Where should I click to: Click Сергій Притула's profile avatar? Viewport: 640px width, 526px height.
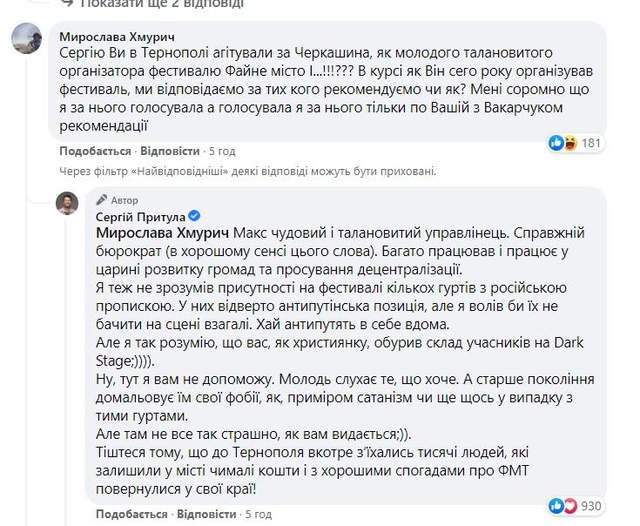coord(65,205)
